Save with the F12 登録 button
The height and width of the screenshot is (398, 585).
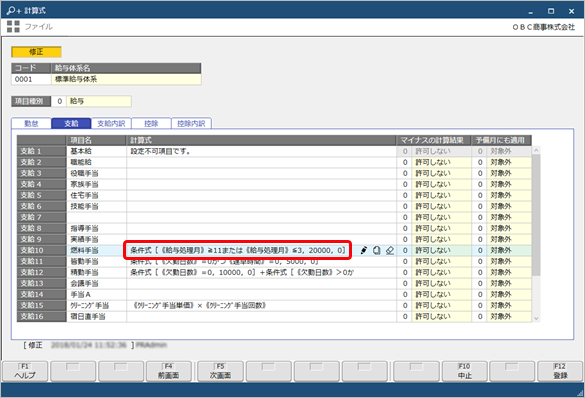(x=560, y=371)
